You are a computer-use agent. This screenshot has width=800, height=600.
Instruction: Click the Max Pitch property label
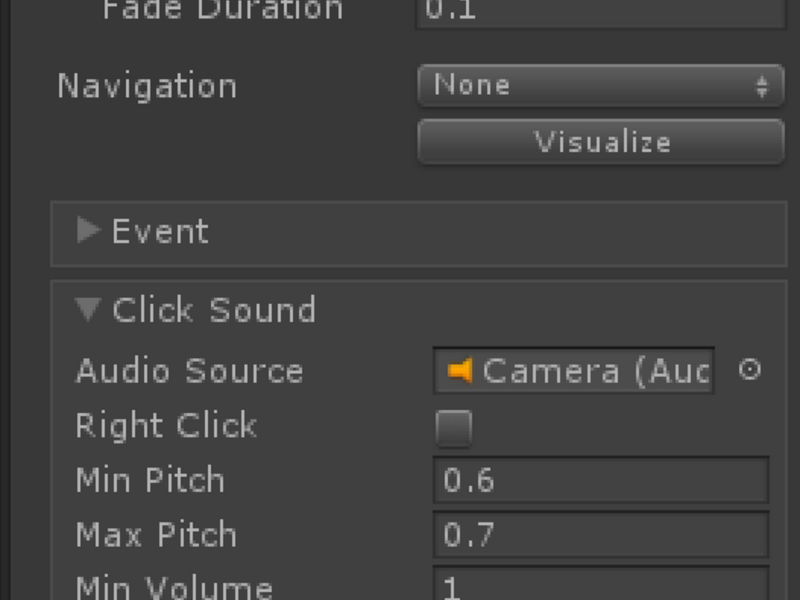156,534
